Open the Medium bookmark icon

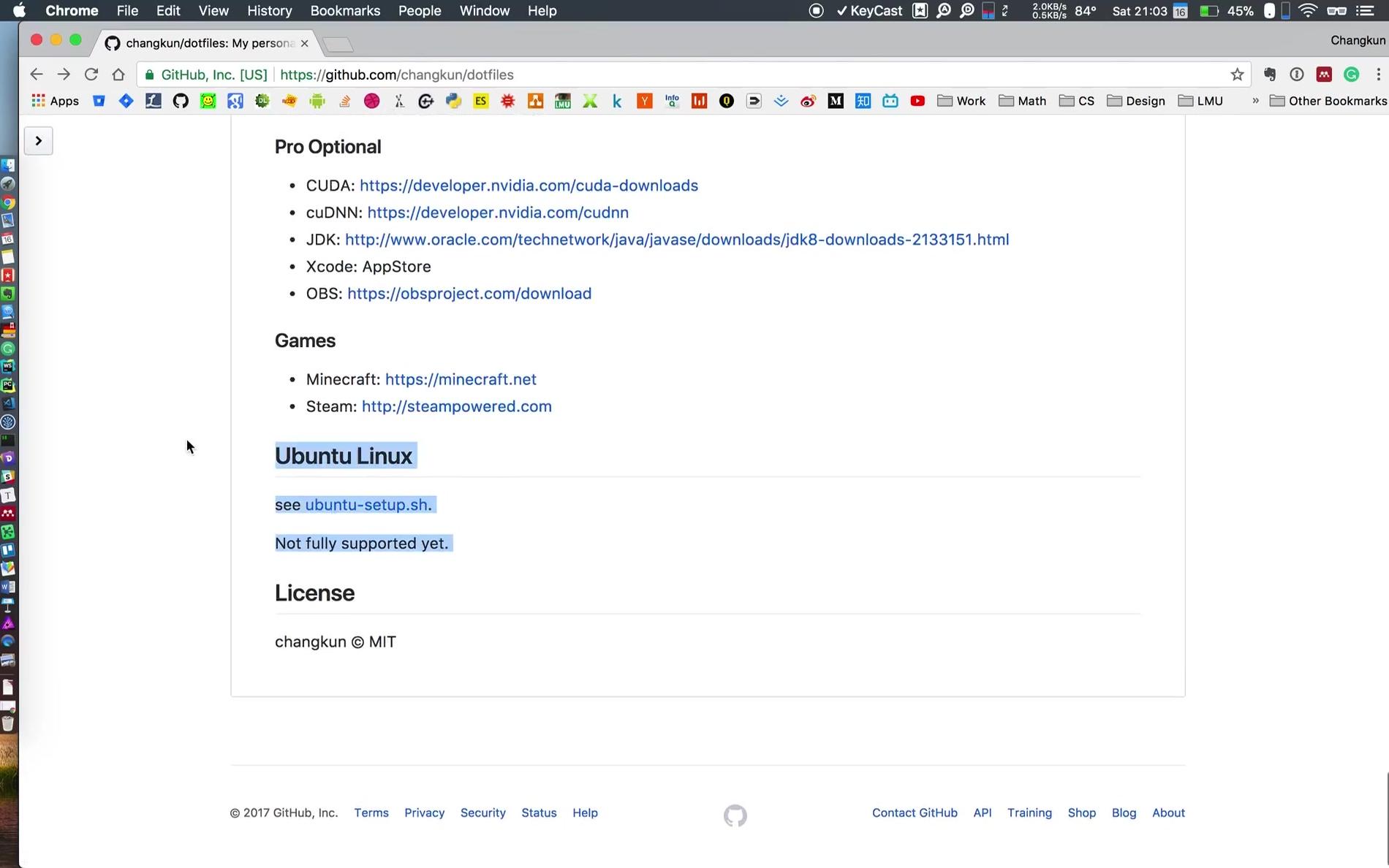(x=836, y=101)
